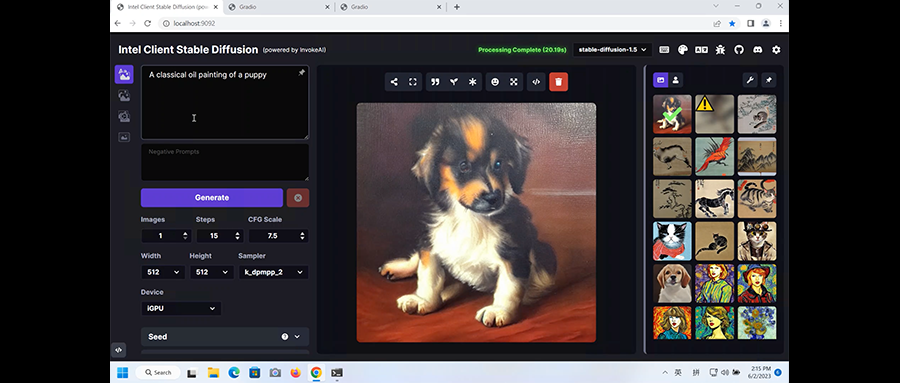Viewport: 900px width, 383px height.
Task: Click the localhost:9092 address bar
Action: pyautogui.click(x=433, y=24)
